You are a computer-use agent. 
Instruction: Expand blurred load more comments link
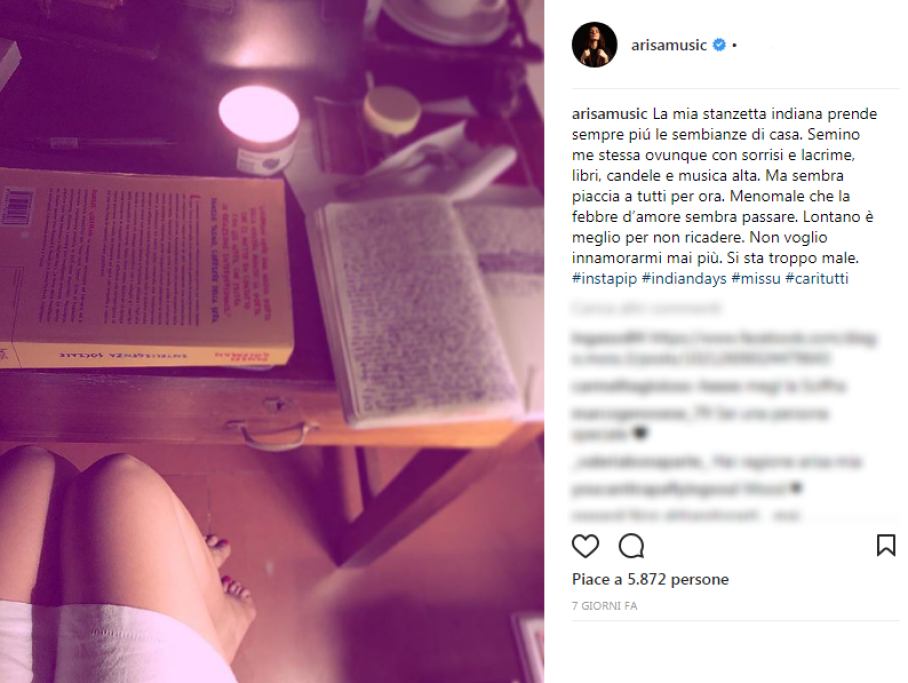tap(646, 308)
